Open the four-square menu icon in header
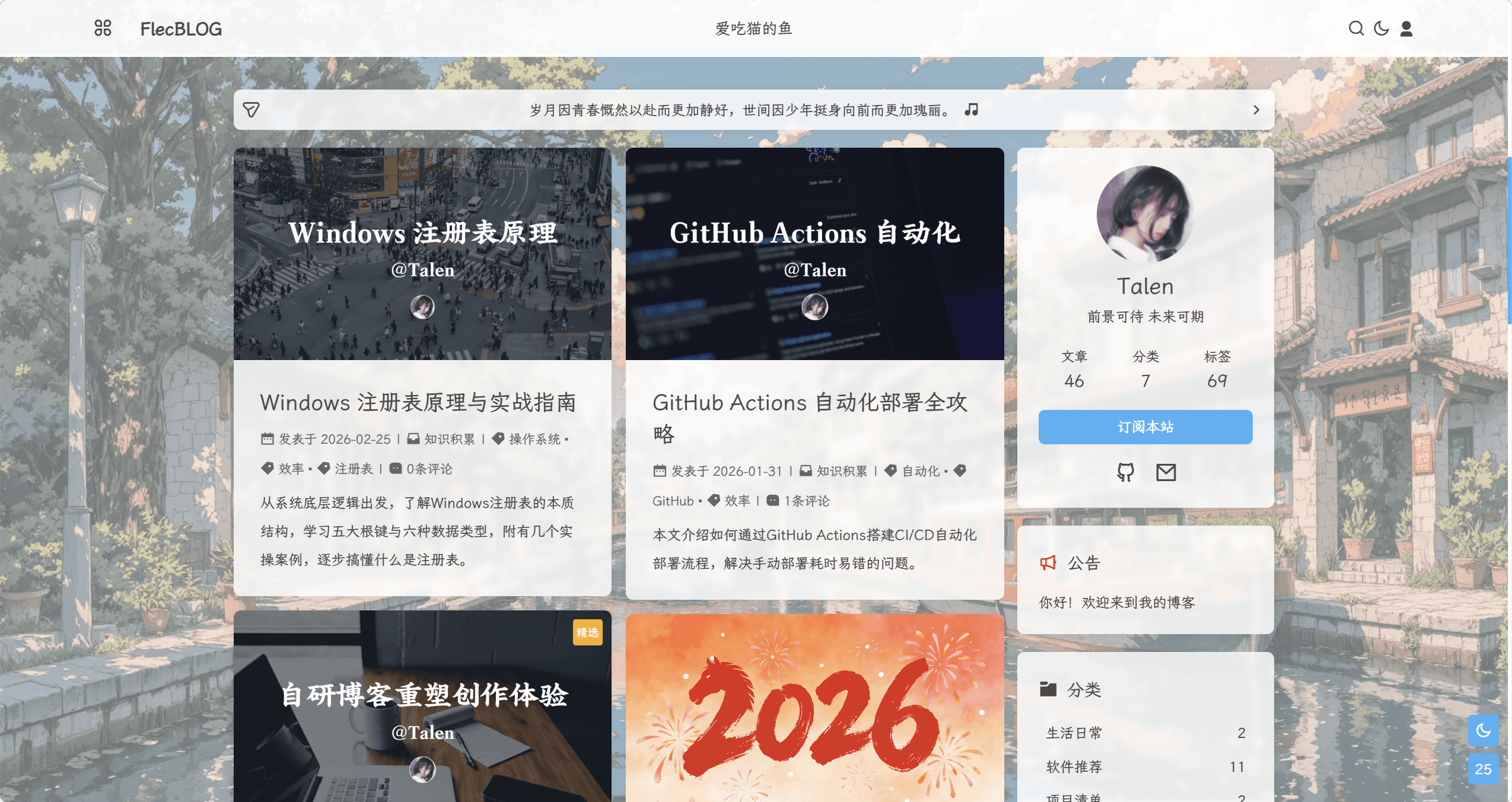1512x802 pixels. [x=103, y=28]
